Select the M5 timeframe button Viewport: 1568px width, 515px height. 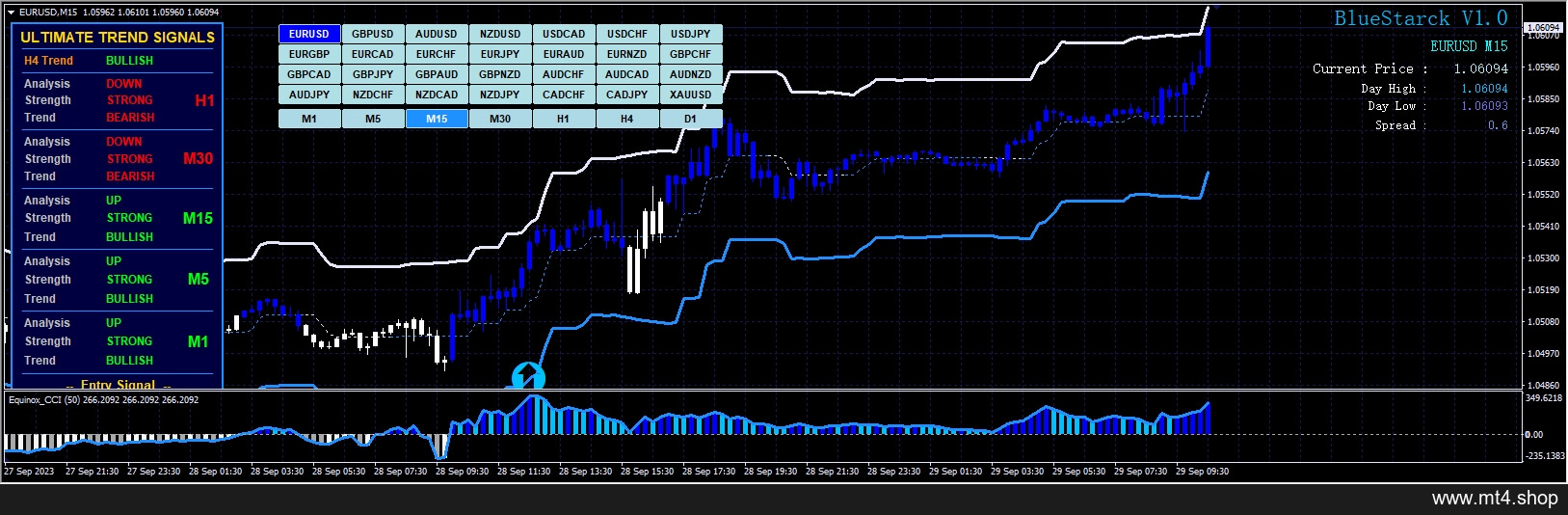pos(373,119)
